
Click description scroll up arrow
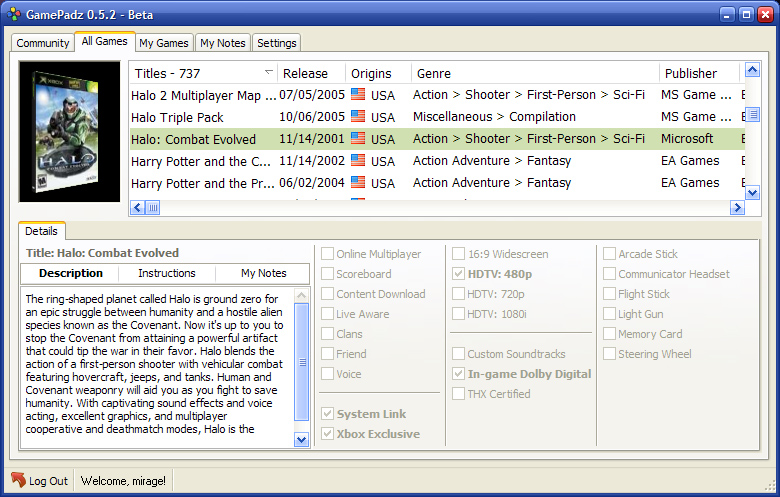click(x=301, y=296)
